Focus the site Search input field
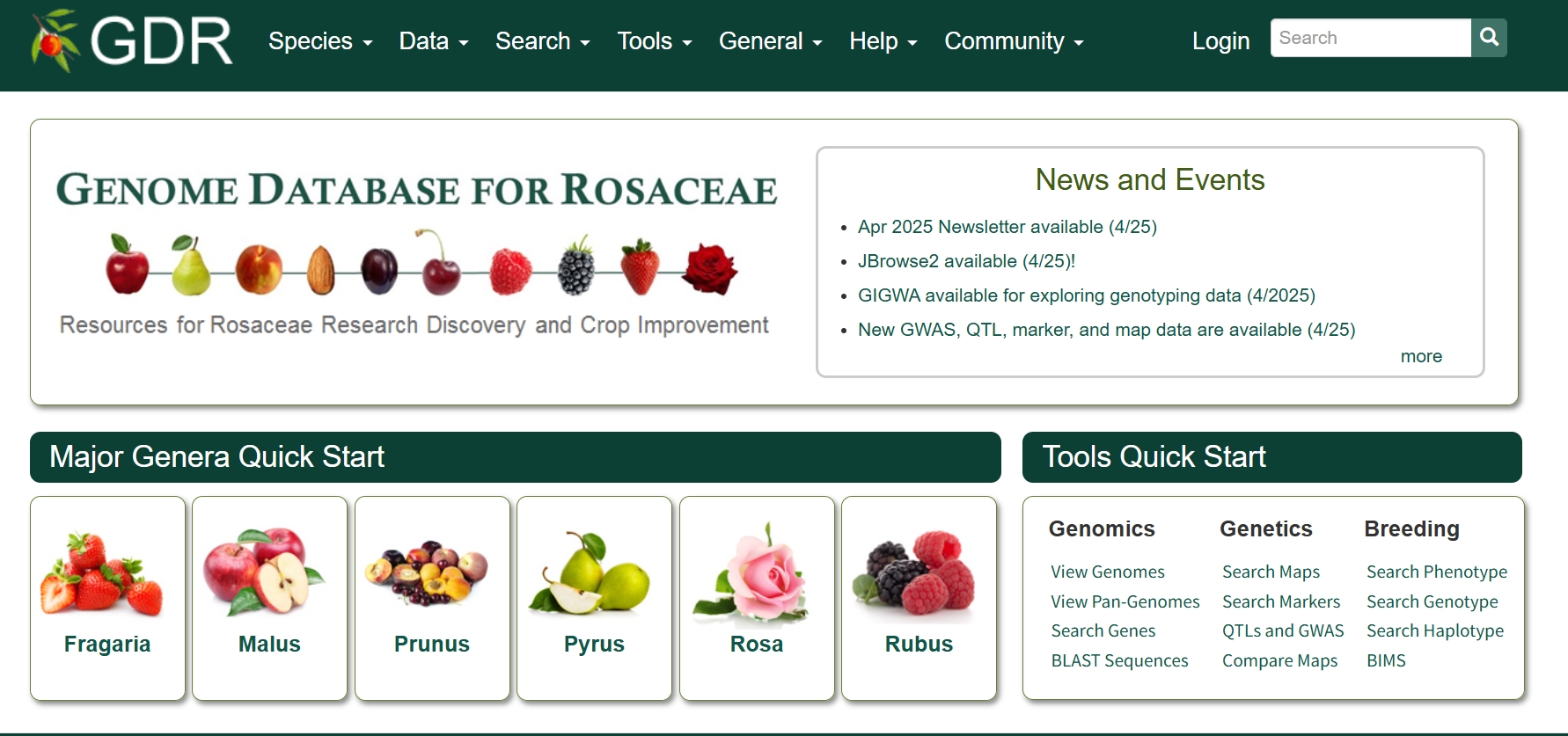This screenshot has height=736, width=1568. click(x=1371, y=38)
